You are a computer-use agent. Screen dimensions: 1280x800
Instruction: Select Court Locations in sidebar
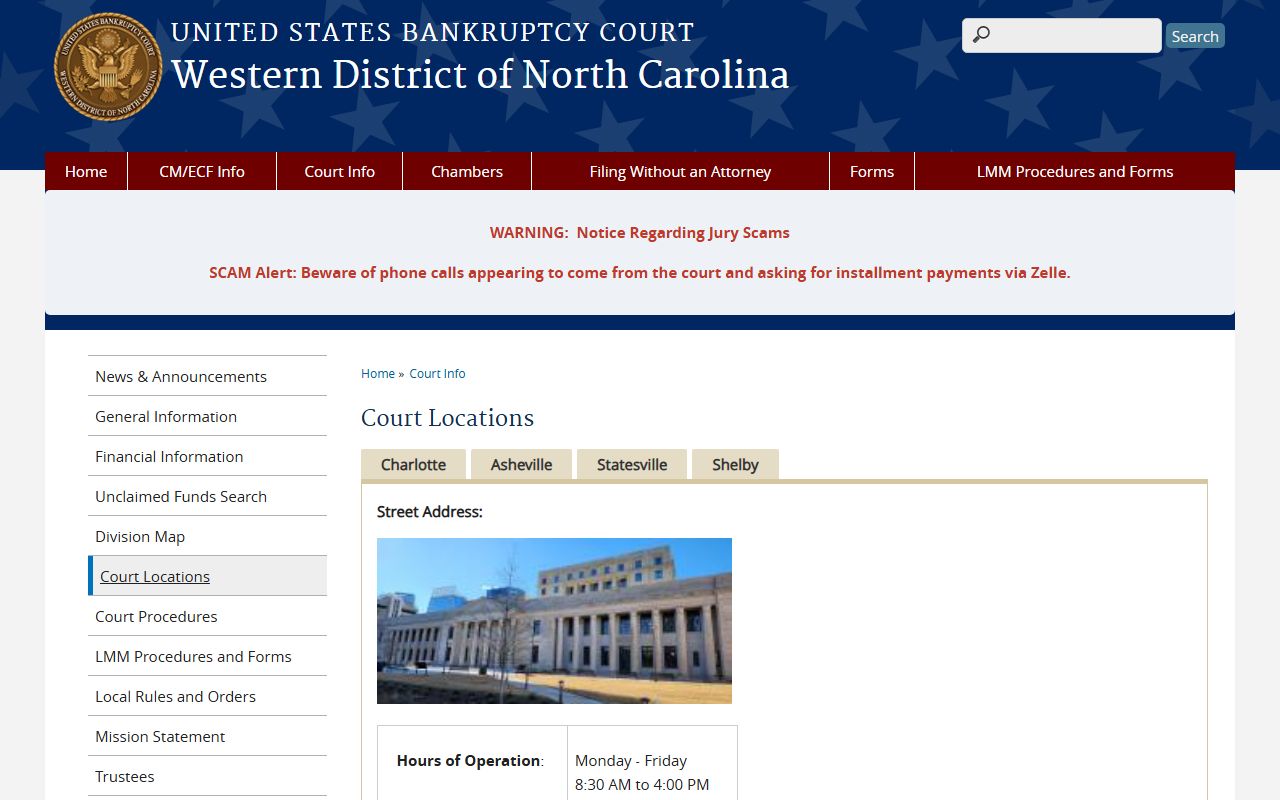tap(207, 576)
